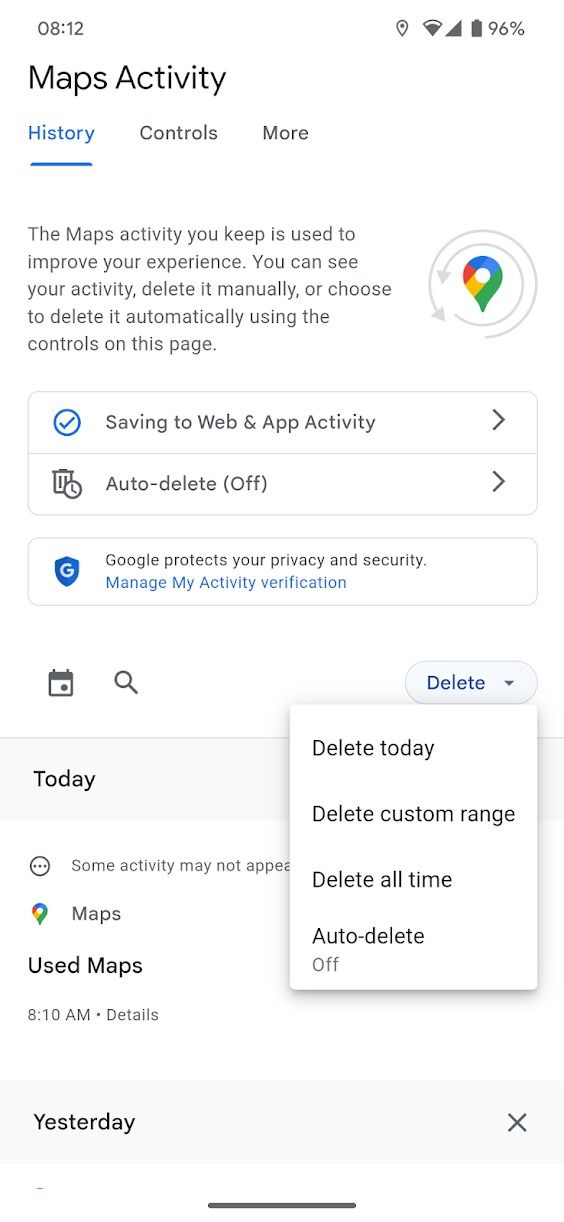The height and width of the screenshot is (1222, 564).
Task: Tap the blue checkmark activity icon
Action: 66,423
